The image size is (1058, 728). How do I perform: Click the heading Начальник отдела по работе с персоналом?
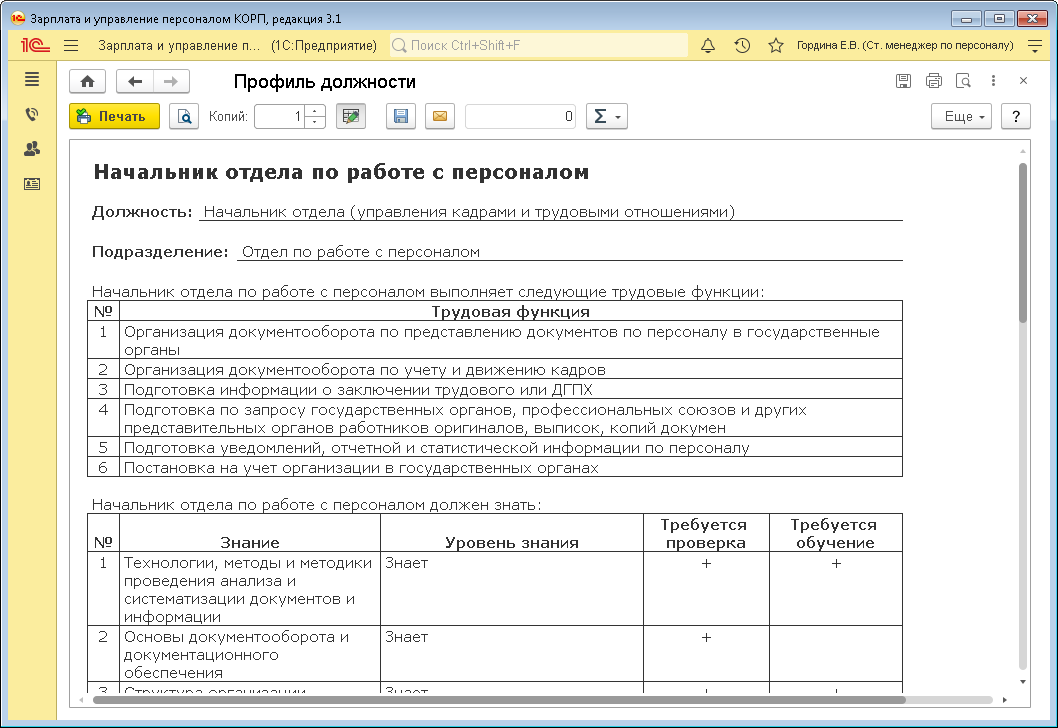[341, 172]
